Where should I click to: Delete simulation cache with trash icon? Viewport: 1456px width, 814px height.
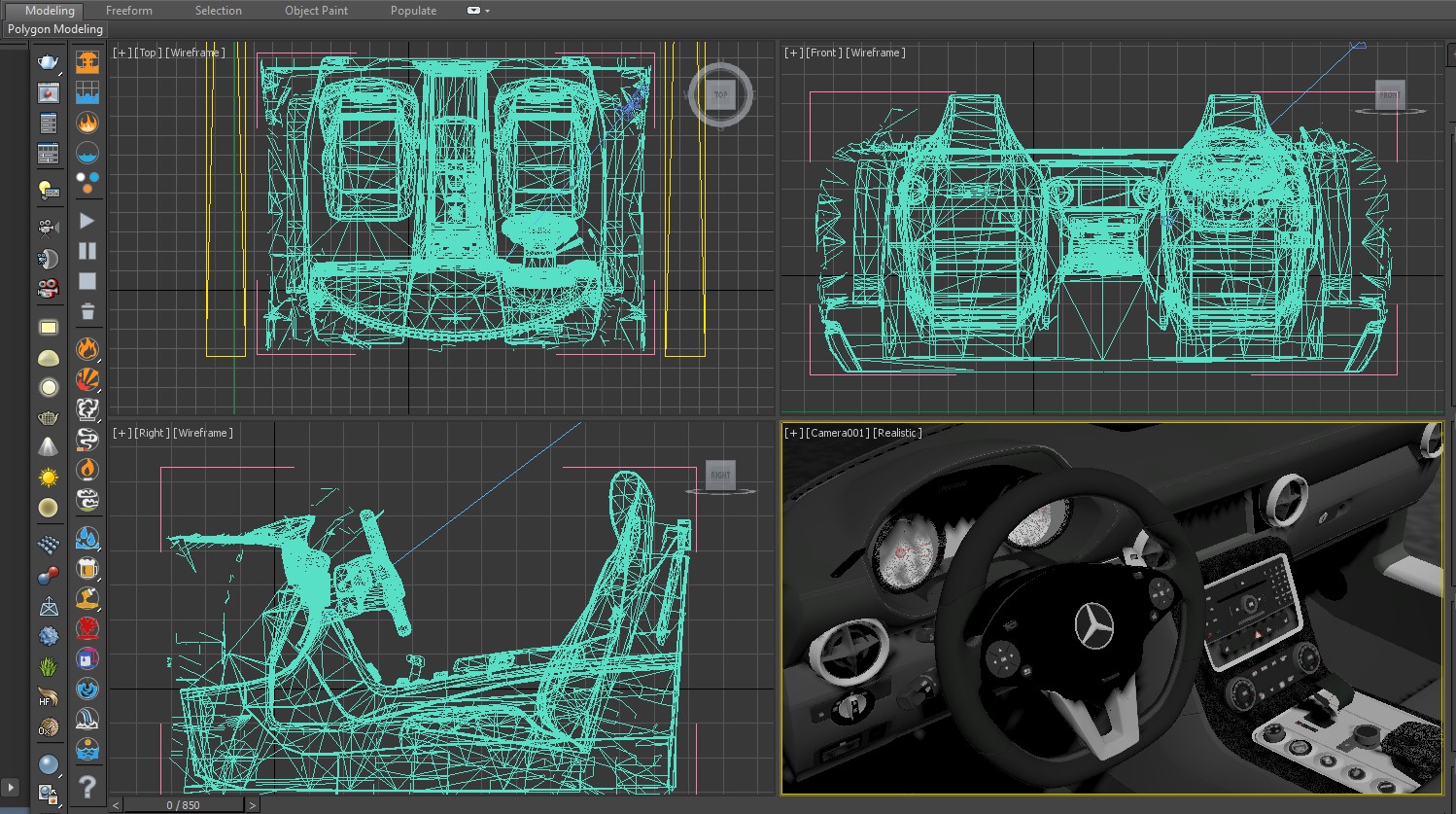click(87, 311)
